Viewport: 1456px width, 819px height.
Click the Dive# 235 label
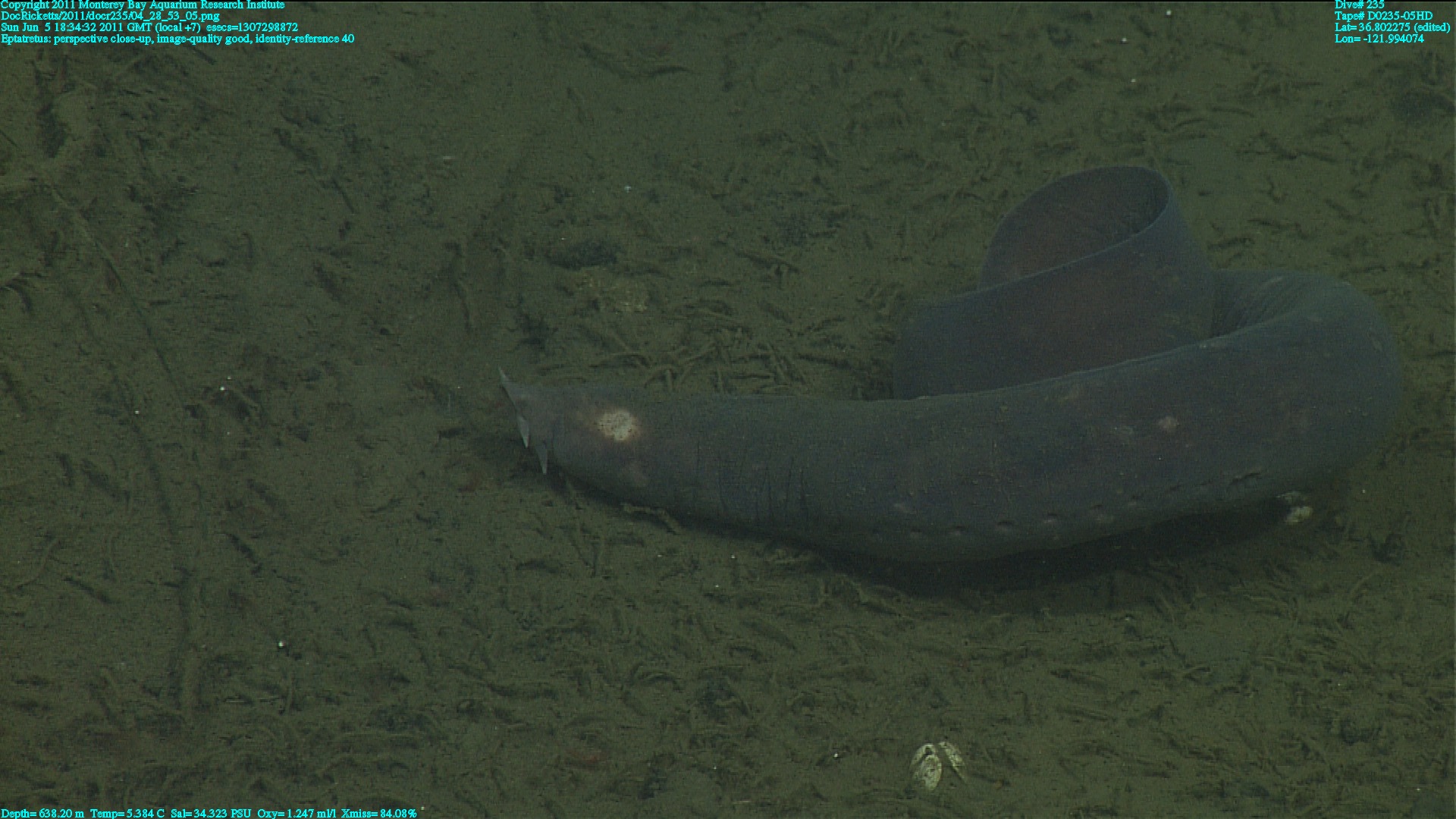(1359, 5)
